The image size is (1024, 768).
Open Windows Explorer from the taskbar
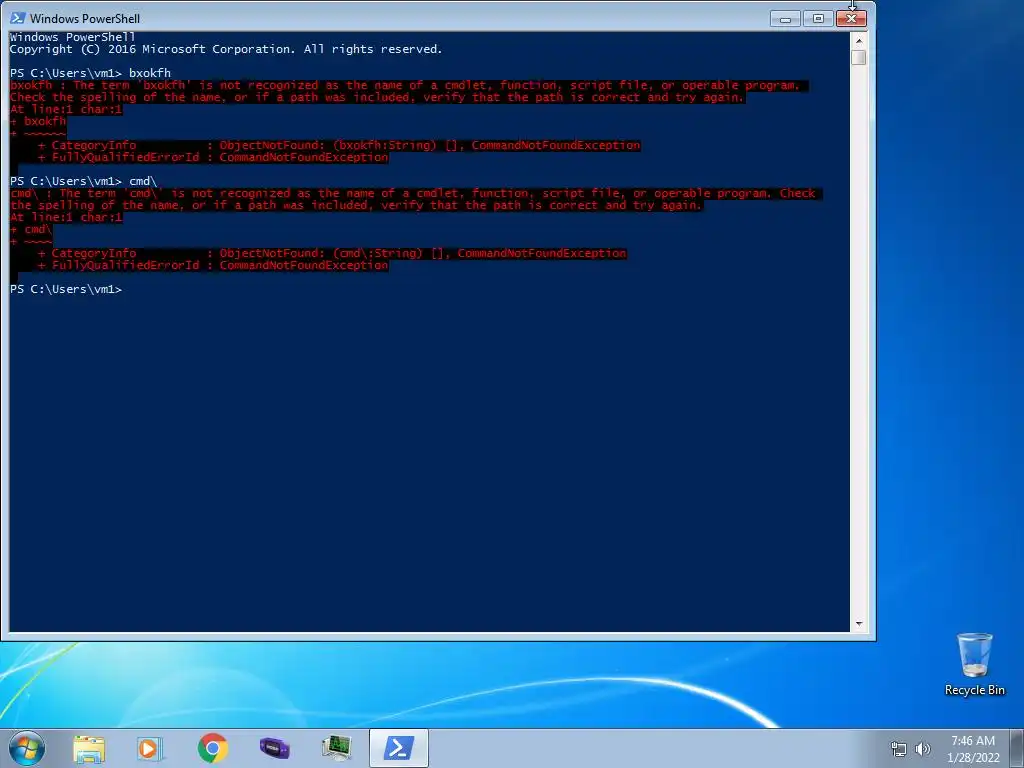(x=89, y=748)
